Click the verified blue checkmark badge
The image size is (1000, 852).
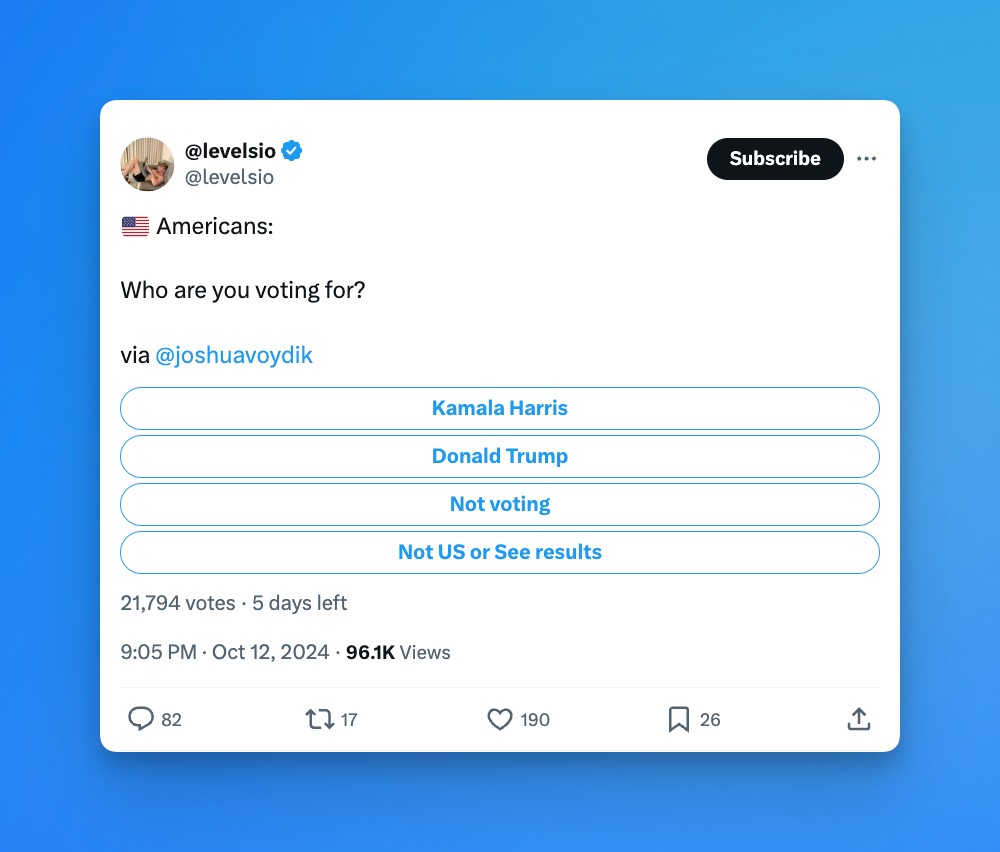click(290, 150)
